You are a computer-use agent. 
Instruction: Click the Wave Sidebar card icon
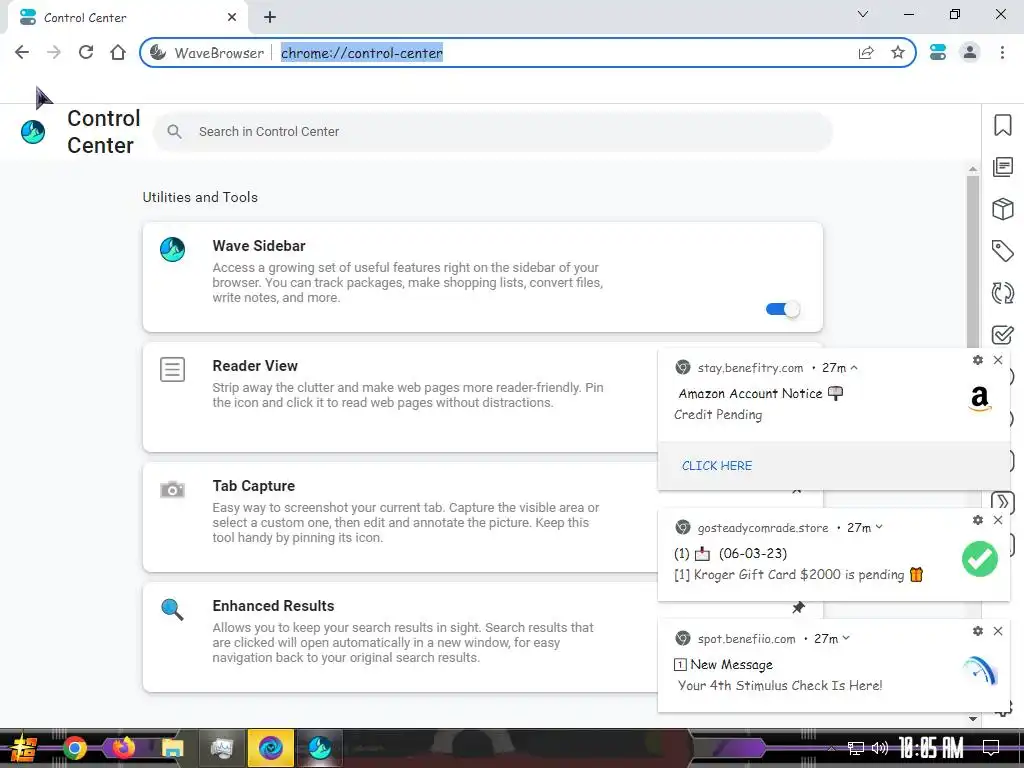pyautogui.click(x=172, y=249)
